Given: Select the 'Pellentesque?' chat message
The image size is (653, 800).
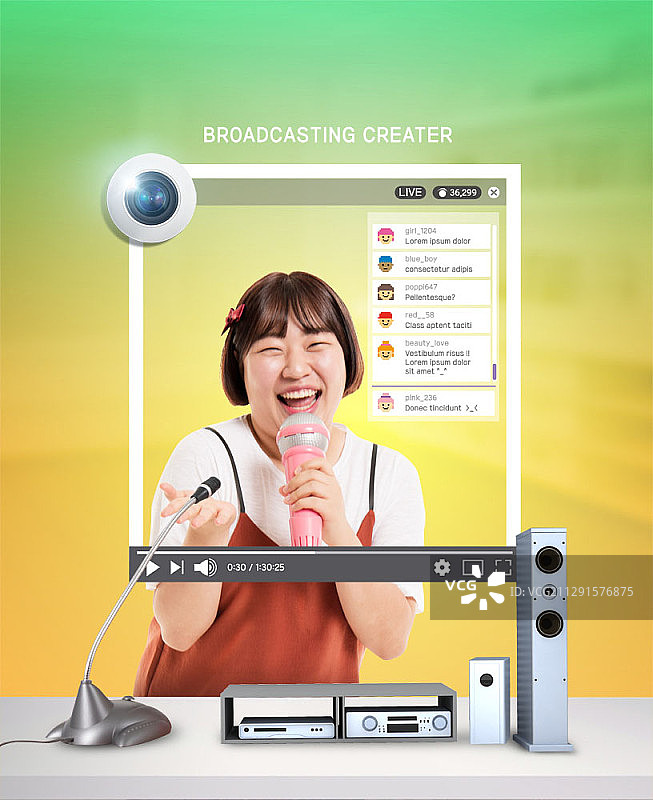Looking at the screenshot, I should click(x=430, y=297).
